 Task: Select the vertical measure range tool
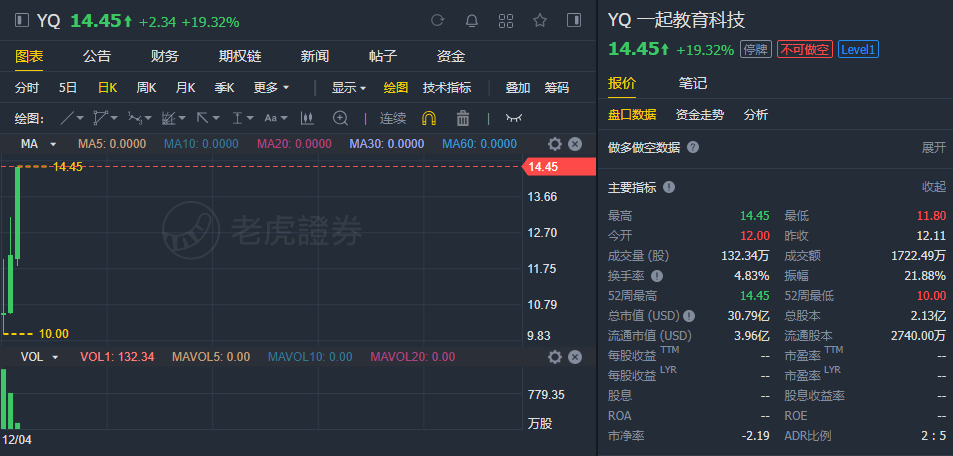click(238, 118)
